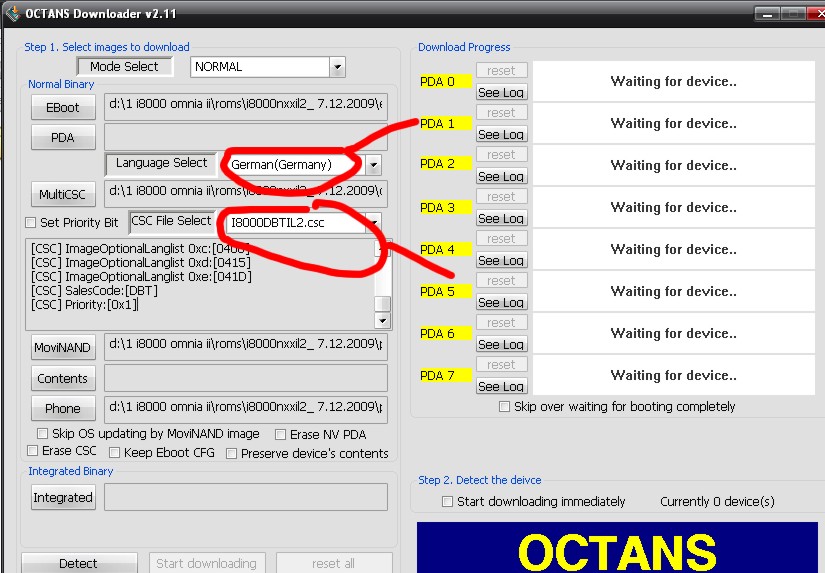Screen dimensions: 825x573
Task: Open the German(Germany) language dropdown
Action: (x=373, y=165)
